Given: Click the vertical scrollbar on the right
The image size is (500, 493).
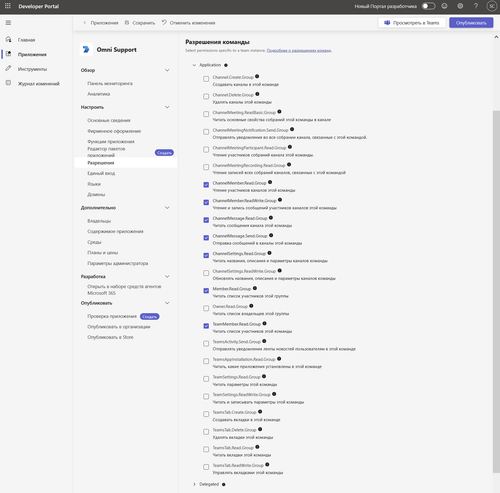Looking at the screenshot, I should pos(496,291).
